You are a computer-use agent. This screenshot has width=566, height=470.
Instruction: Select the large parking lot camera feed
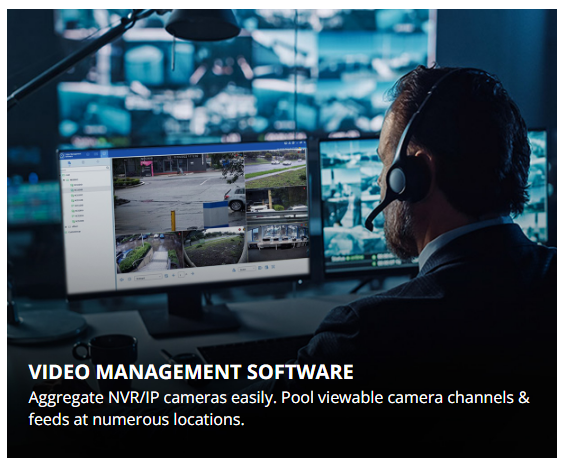point(179,193)
